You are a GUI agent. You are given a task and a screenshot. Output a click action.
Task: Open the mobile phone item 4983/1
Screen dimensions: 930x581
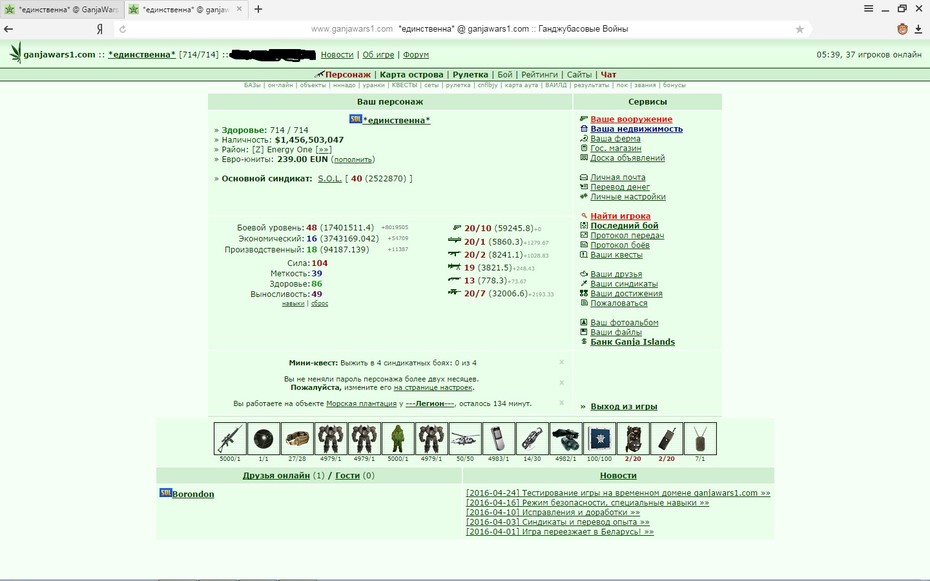tap(498, 439)
